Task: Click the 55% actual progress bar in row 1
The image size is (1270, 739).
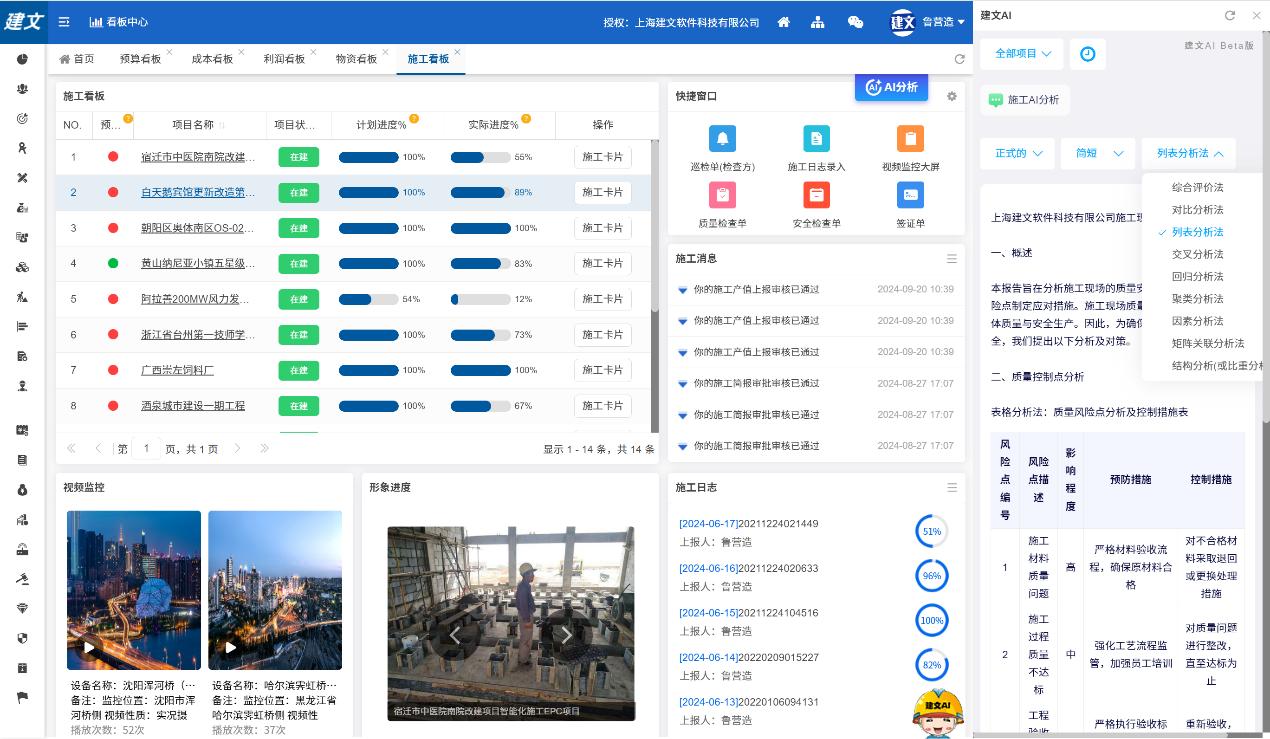Action: pyautogui.click(x=481, y=157)
